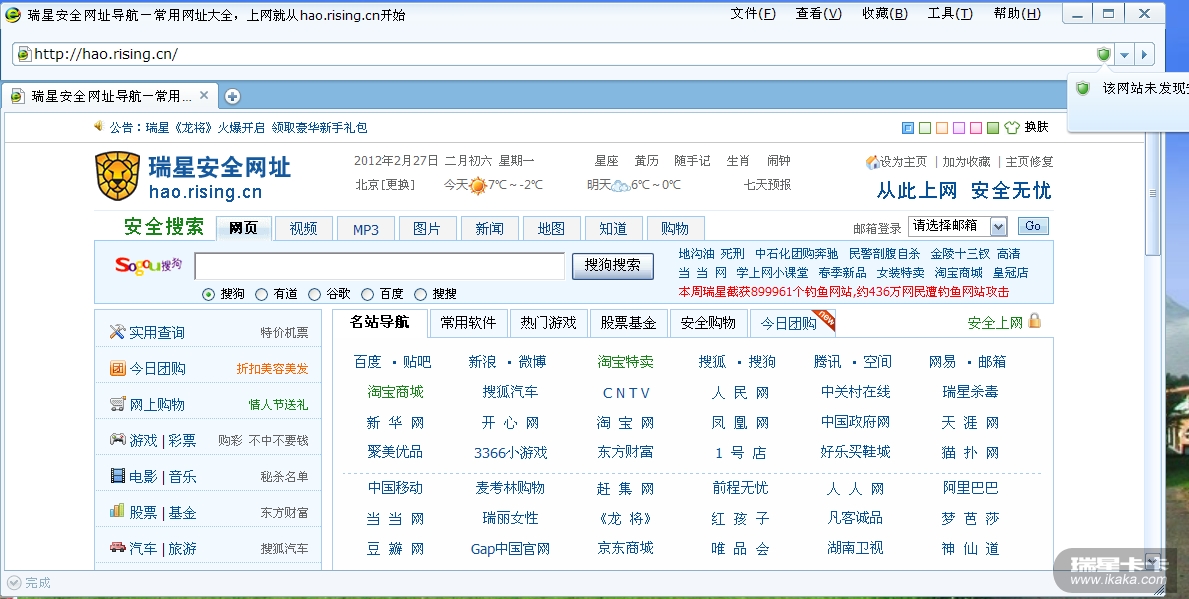Click the Sogou logo beside search box
The height and width of the screenshot is (599, 1189).
coord(149,265)
